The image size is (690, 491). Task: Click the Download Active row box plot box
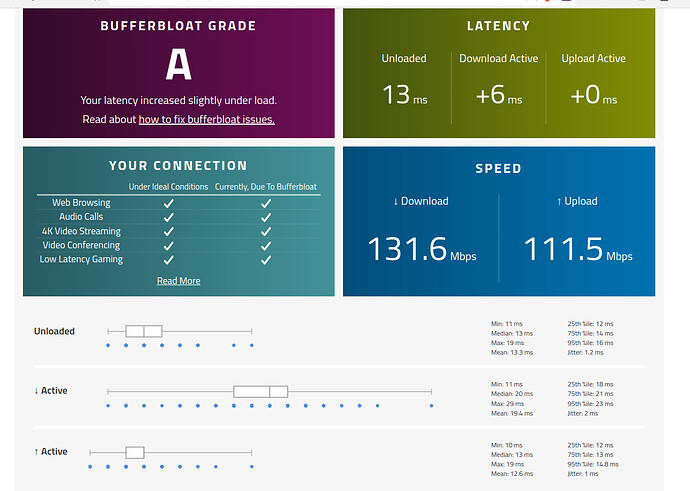pyautogui.click(x=260, y=391)
